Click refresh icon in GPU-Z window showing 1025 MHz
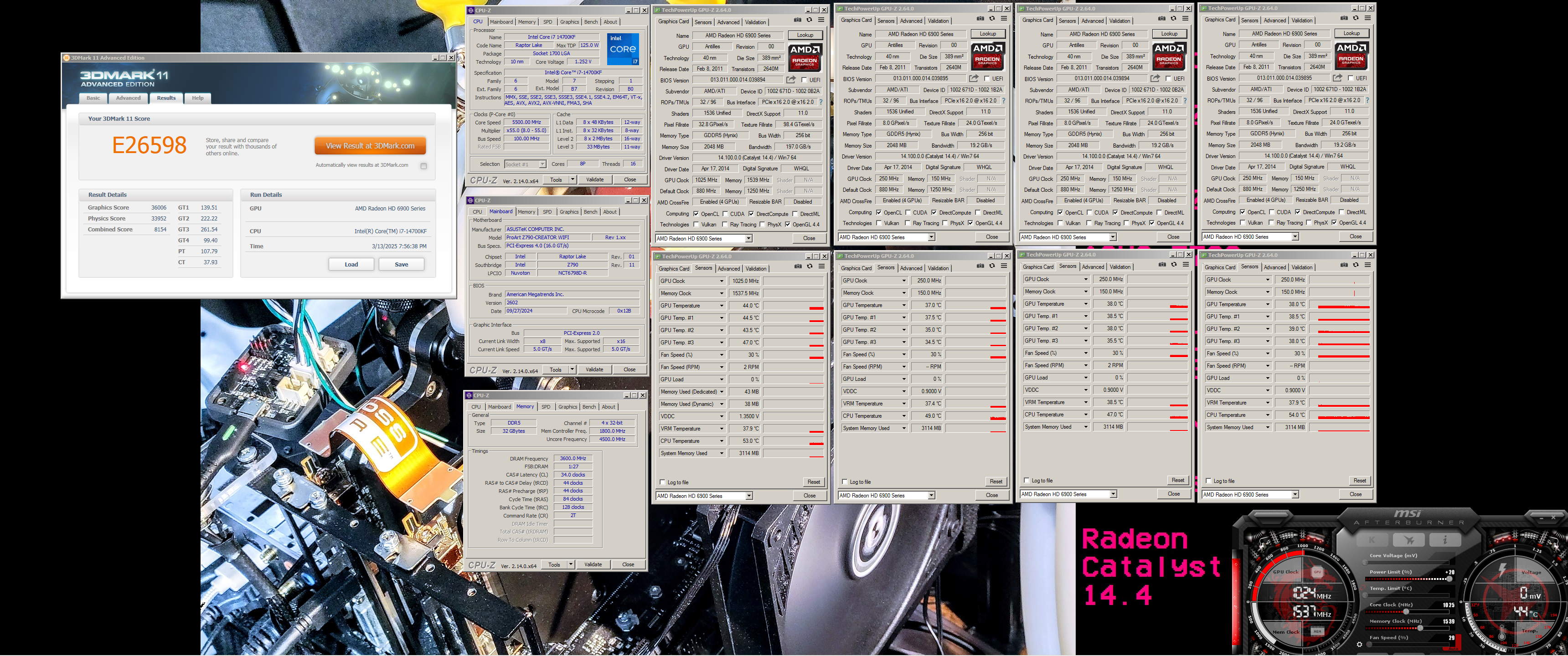Viewport: 1568px width, 656px height. click(810, 20)
